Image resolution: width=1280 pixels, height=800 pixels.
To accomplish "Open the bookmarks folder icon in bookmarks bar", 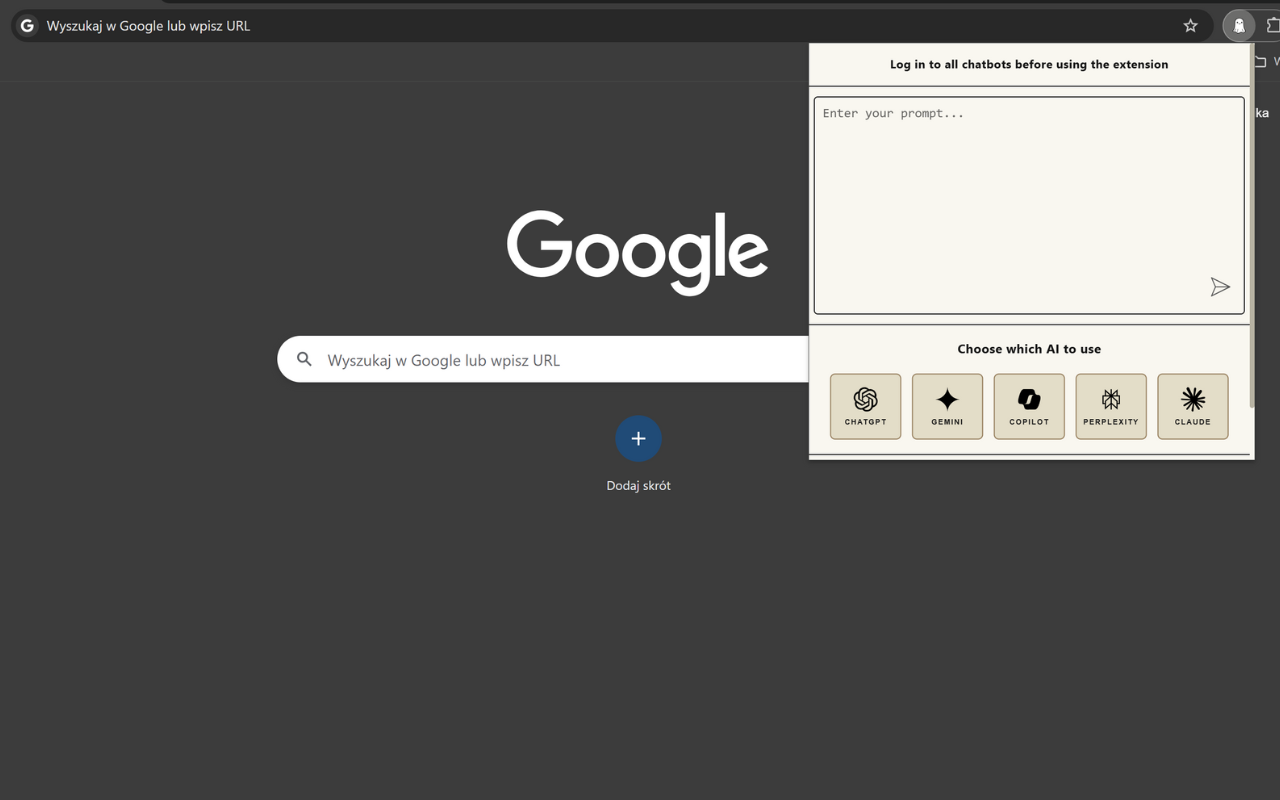I will (1260, 62).
